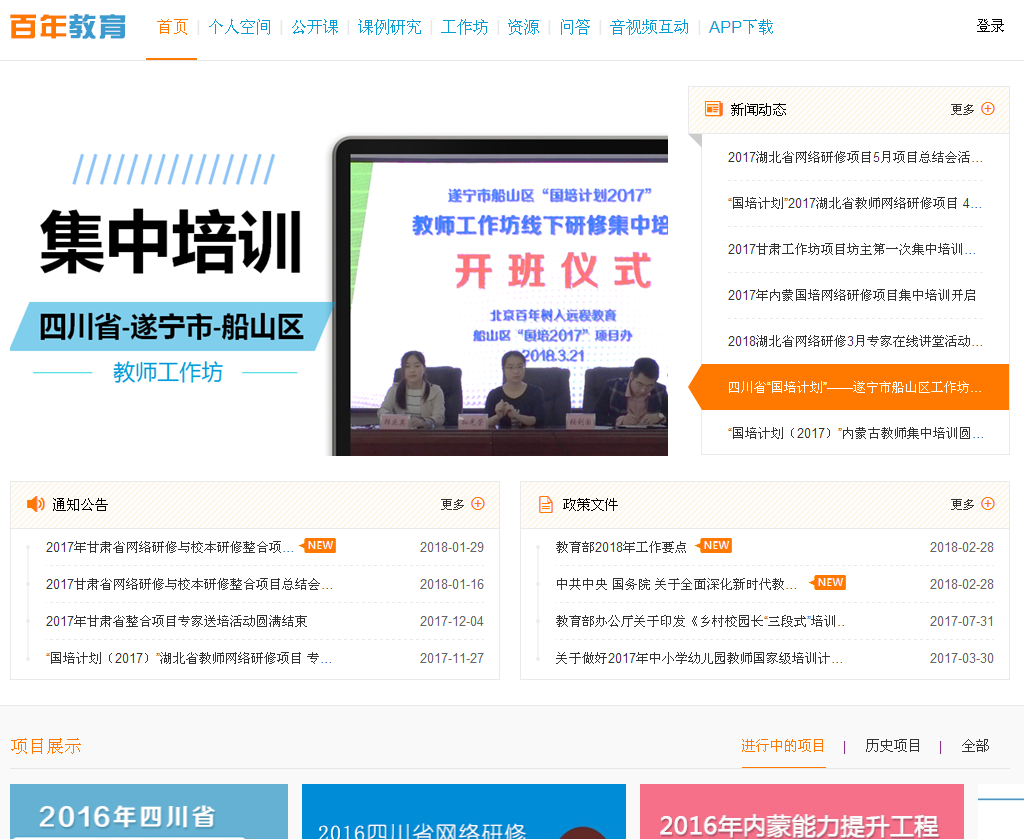Screen dimensions: 1024x839
Task: Click the 新闻动态 newspaper icon
Action: coord(713,109)
